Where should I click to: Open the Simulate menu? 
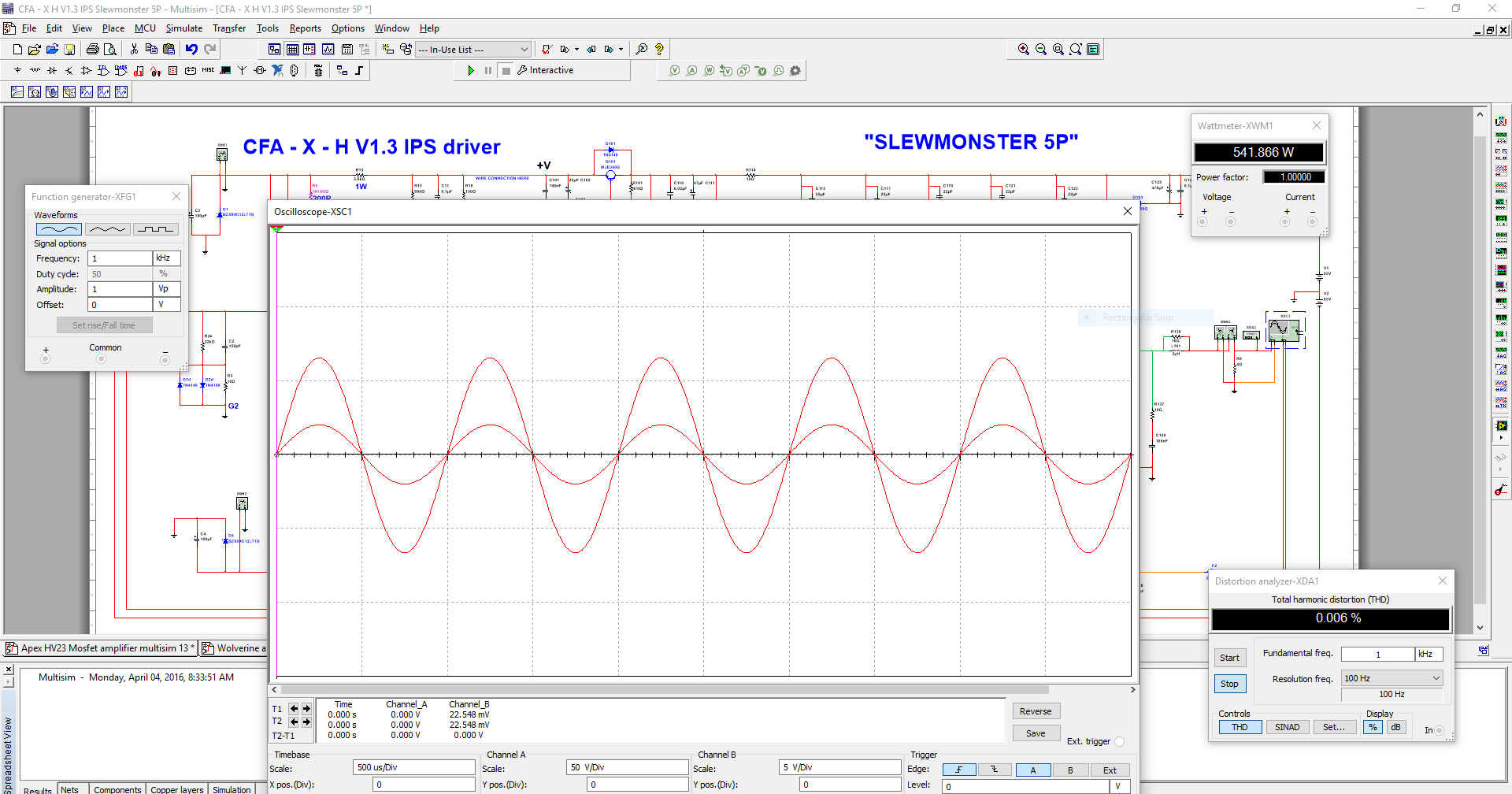click(184, 28)
